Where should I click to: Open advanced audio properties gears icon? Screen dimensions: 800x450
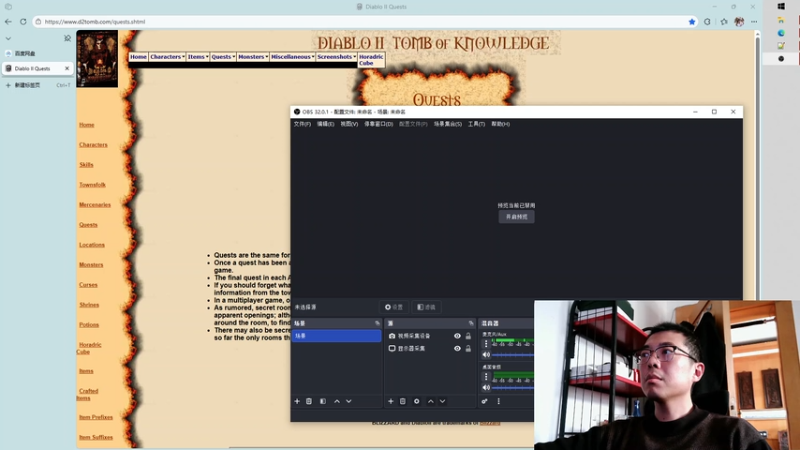coord(485,401)
